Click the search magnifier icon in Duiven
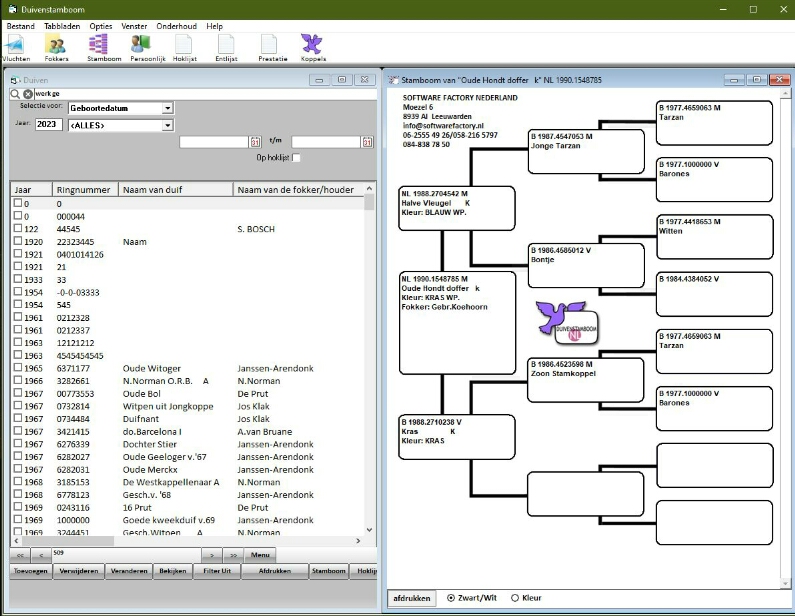Image resolution: width=795 pixels, height=616 pixels. point(15,94)
